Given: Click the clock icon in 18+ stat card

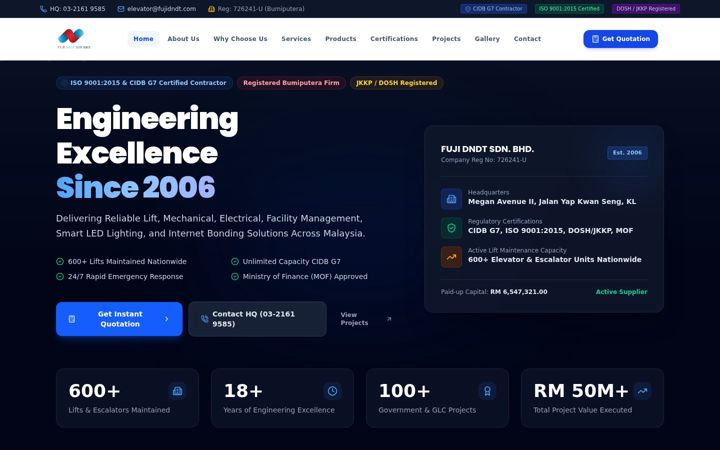Looking at the screenshot, I should point(332,391).
